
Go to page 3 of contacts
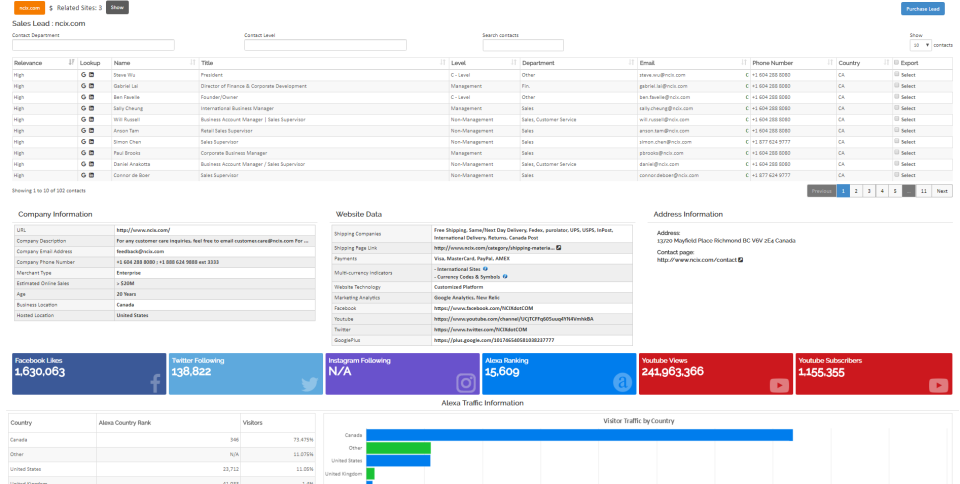(869, 191)
